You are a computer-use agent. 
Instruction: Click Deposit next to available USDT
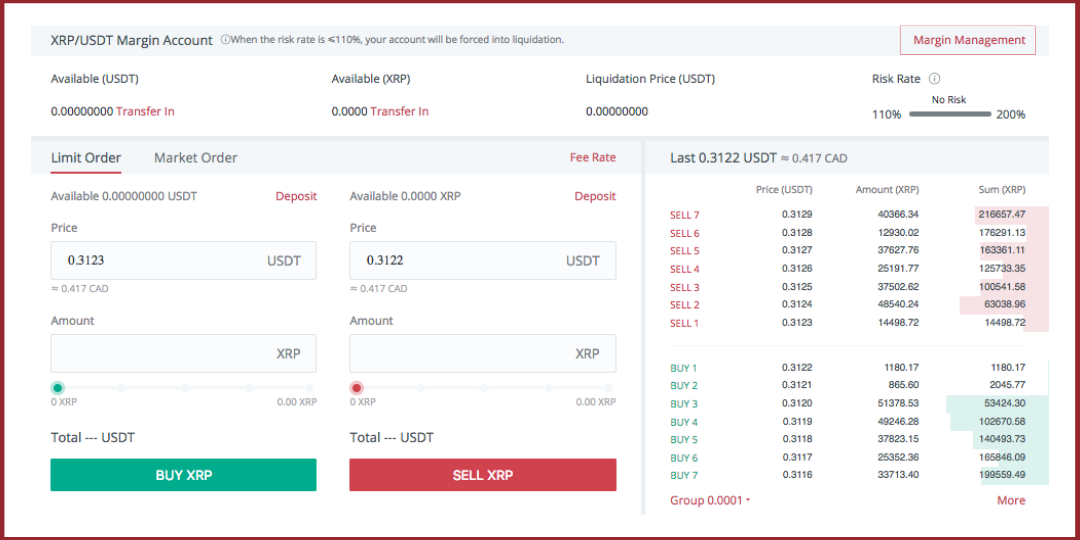tap(296, 196)
